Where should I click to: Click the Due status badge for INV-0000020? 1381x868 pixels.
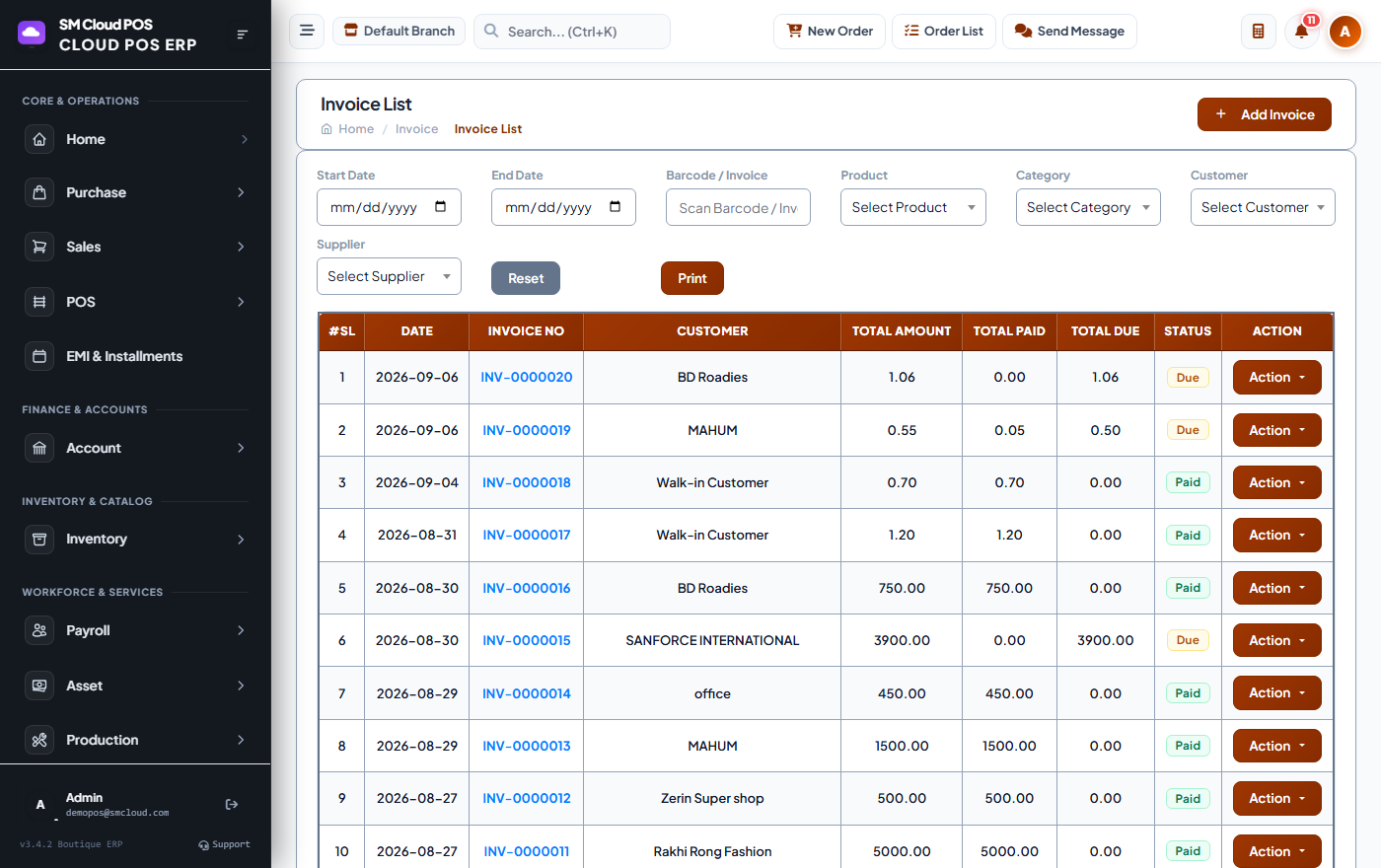click(x=1188, y=377)
